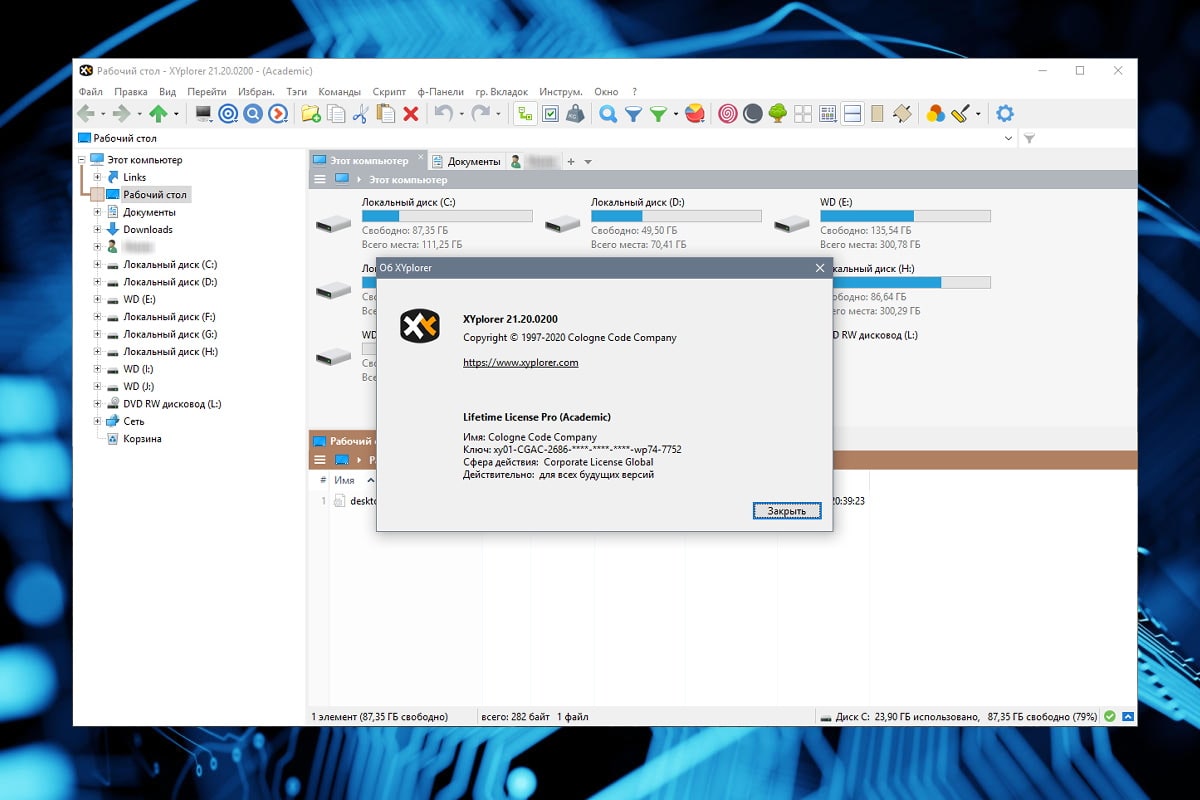
Task: Toggle the dual pane button
Action: tap(852, 114)
